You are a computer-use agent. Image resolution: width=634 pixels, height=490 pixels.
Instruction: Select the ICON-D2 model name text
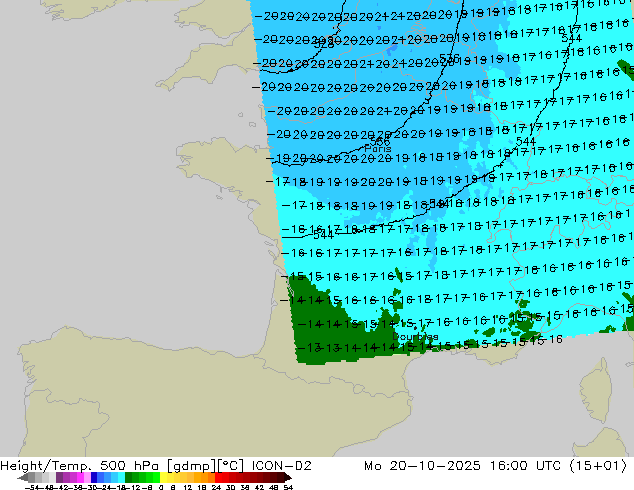coord(281,466)
